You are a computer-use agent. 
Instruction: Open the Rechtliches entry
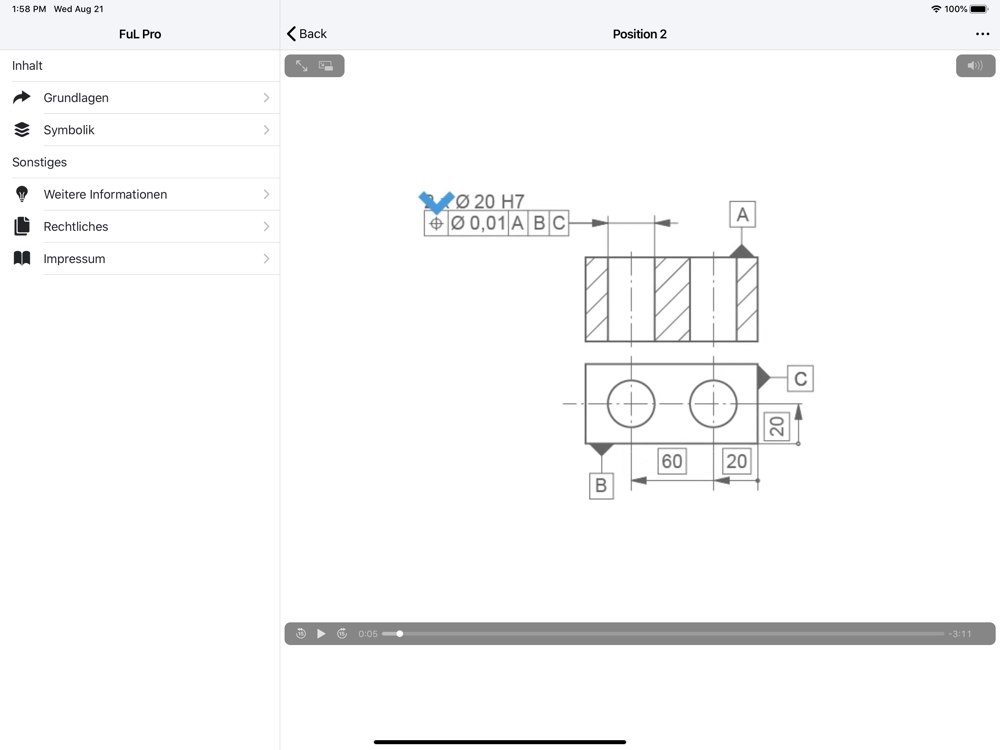140,226
